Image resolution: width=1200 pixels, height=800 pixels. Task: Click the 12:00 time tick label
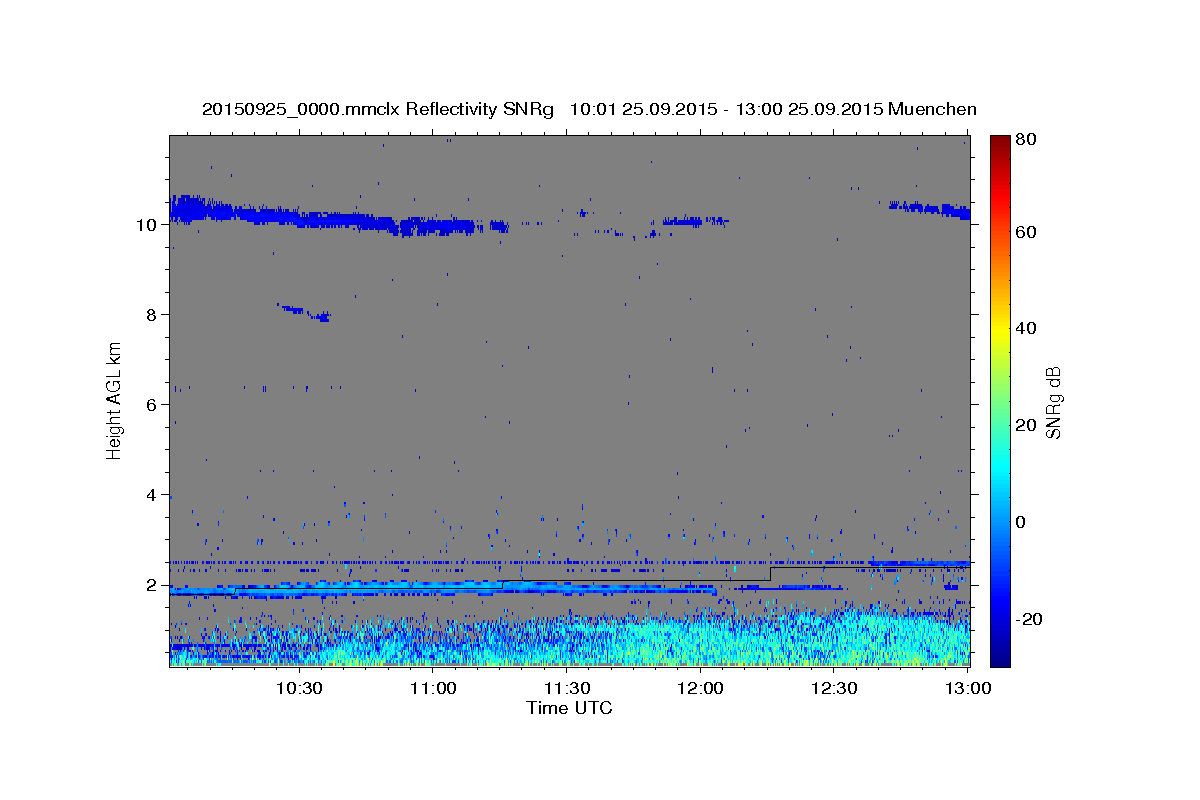coord(700,688)
